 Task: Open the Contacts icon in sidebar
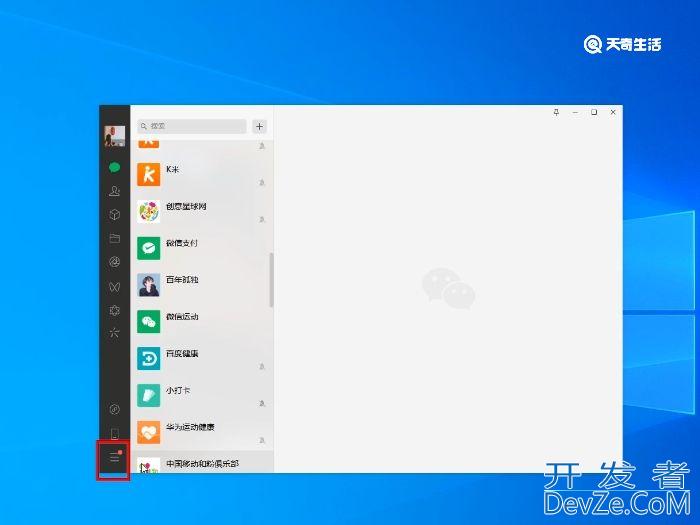pos(115,191)
